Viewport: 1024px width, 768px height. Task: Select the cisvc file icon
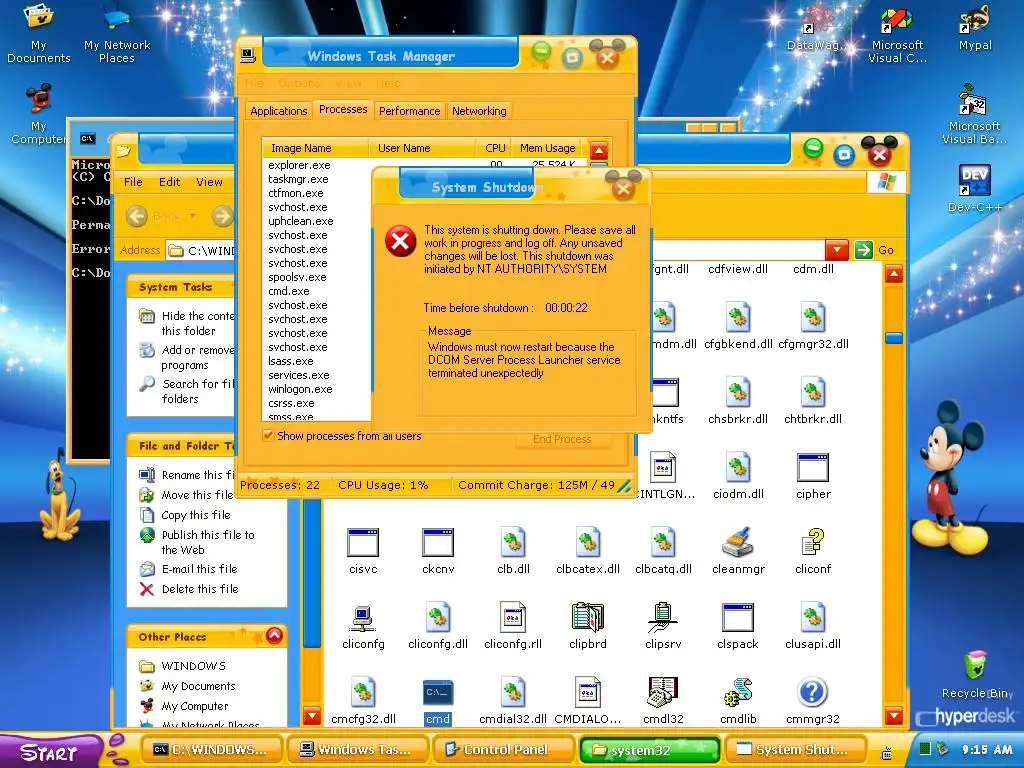click(x=363, y=551)
